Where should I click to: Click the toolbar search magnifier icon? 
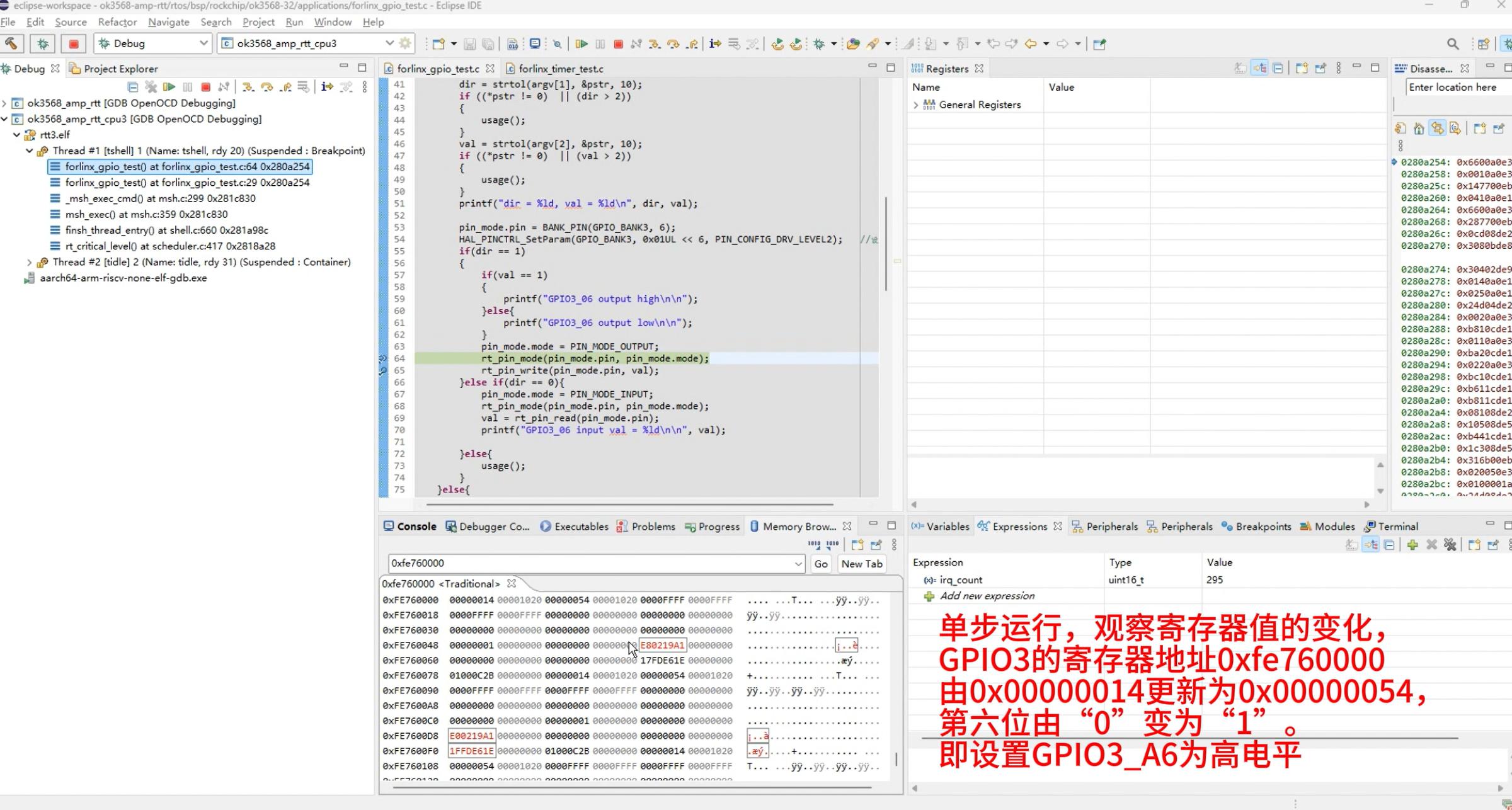tap(1453, 43)
